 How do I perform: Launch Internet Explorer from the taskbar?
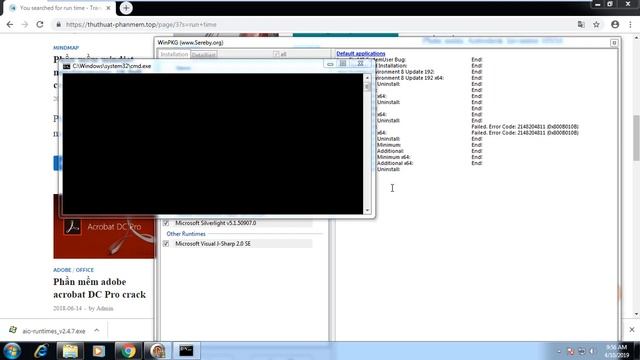(41, 351)
